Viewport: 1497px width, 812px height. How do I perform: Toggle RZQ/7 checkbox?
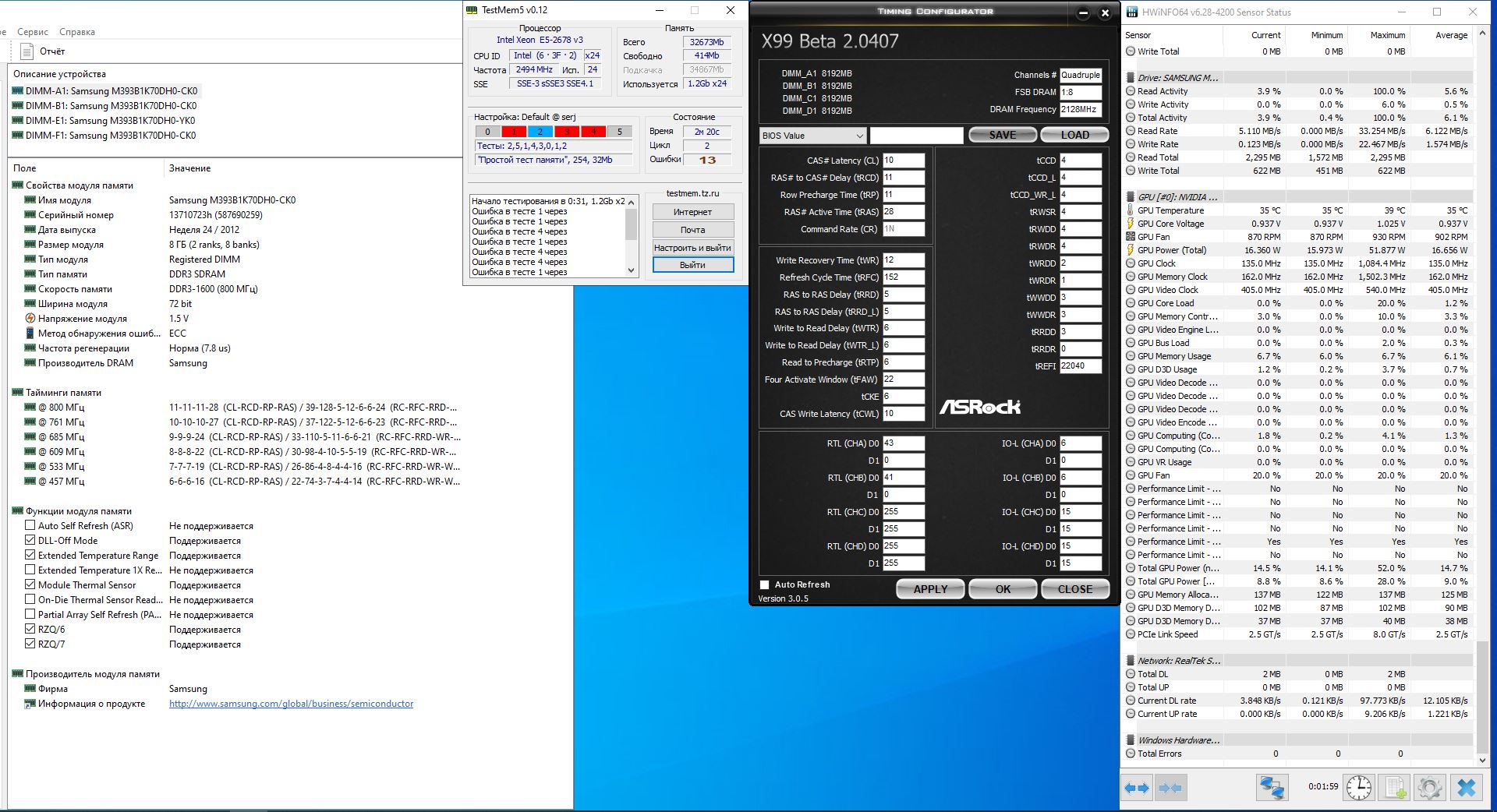click(30, 644)
